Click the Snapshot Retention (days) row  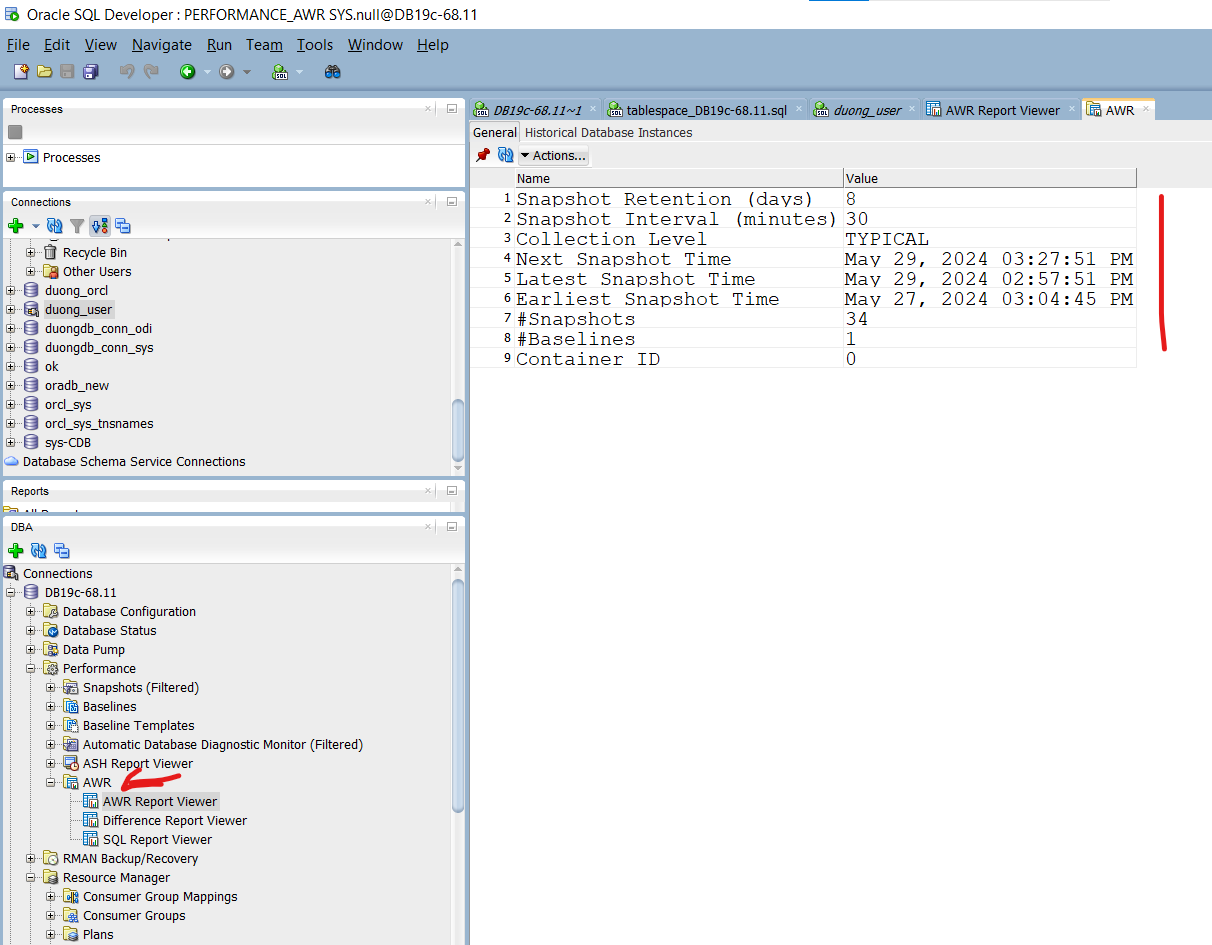click(803, 199)
